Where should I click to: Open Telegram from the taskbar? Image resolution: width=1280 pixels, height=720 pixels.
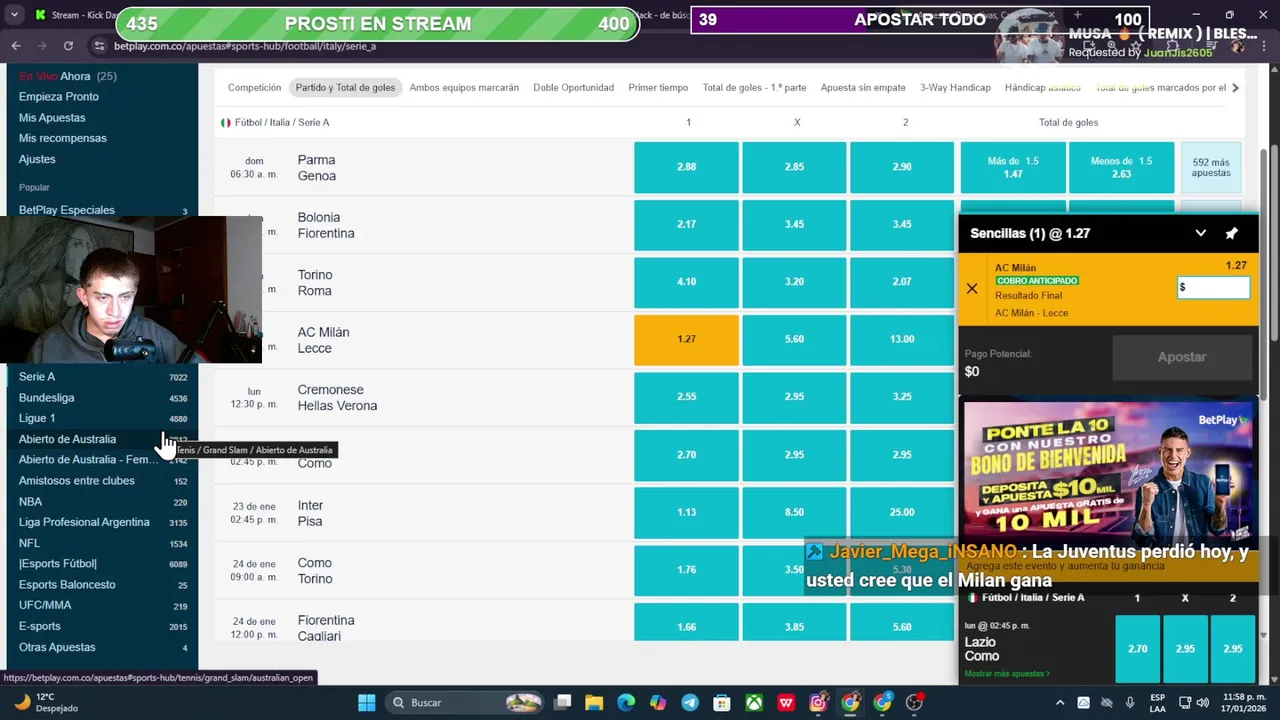(x=690, y=702)
